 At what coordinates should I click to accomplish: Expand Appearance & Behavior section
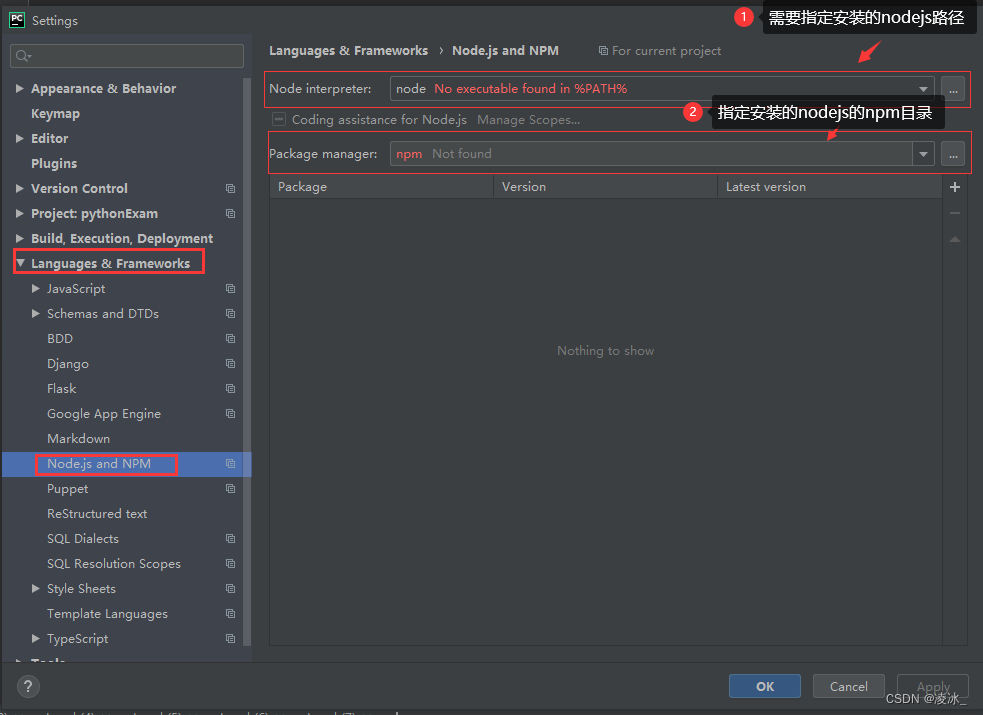coord(19,88)
